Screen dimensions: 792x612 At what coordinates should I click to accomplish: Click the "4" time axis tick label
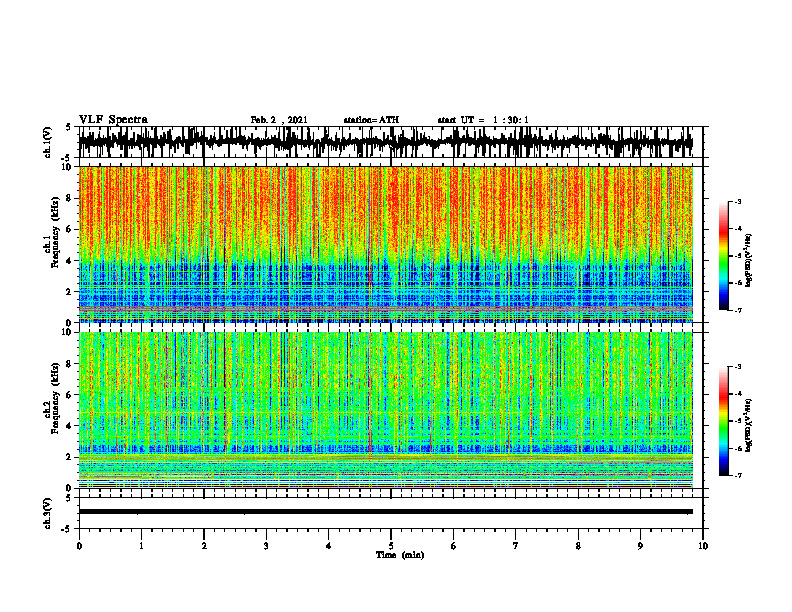tap(329, 546)
